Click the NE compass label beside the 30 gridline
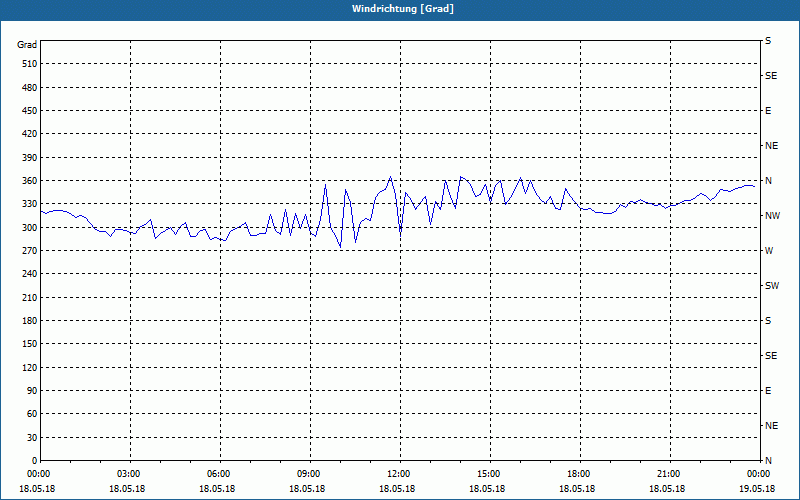 pos(771,426)
